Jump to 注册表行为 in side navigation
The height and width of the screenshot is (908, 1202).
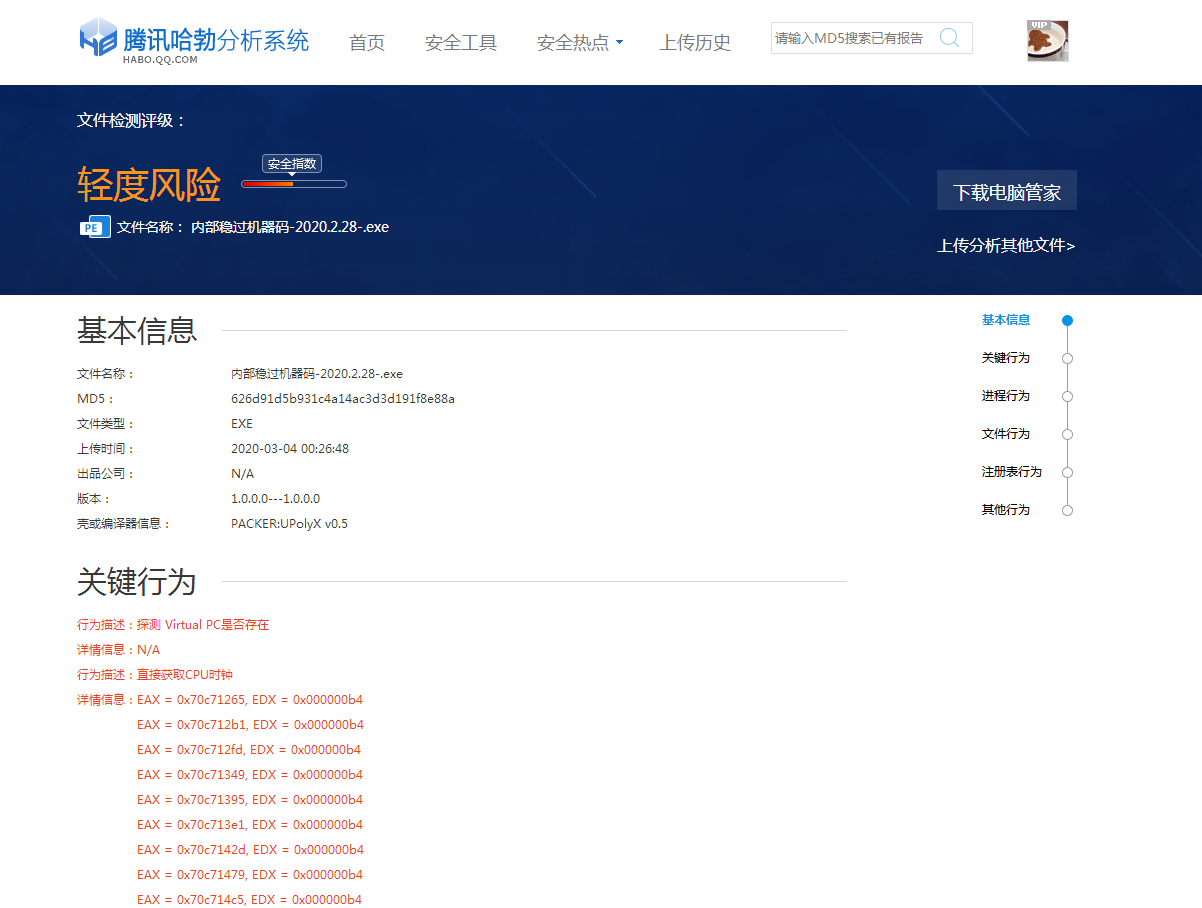coord(1012,472)
